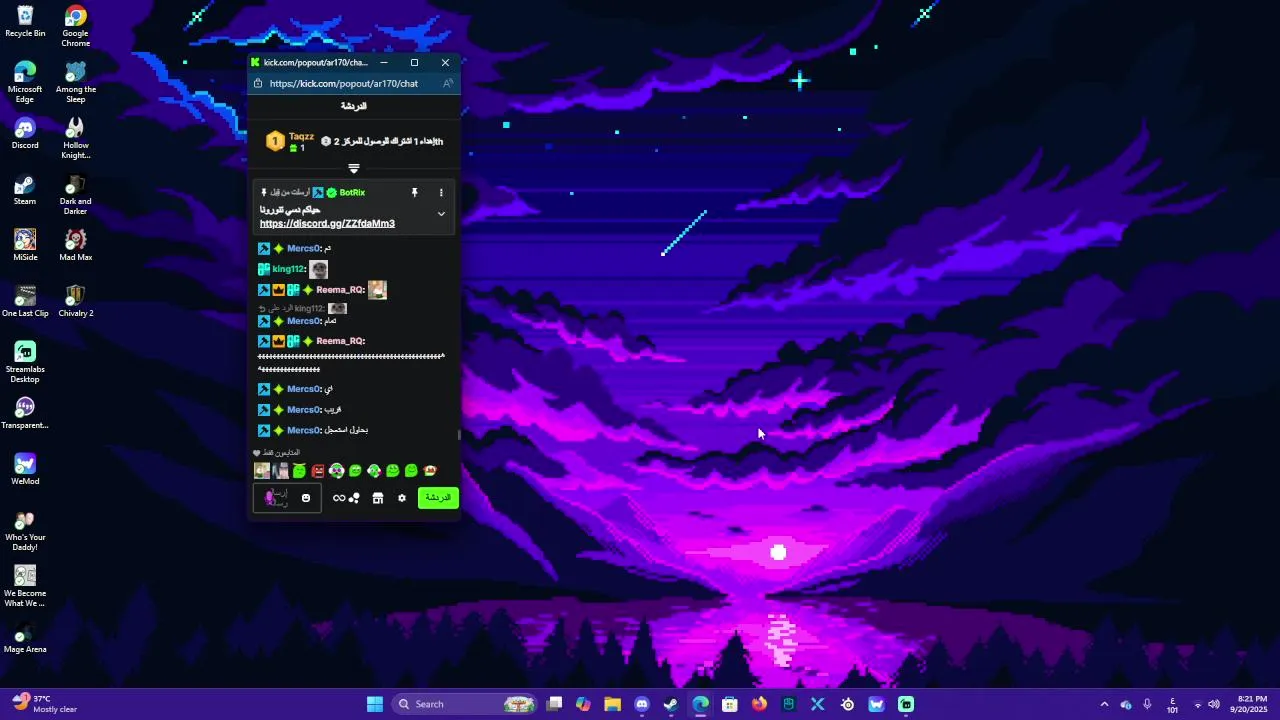The height and width of the screenshot is (720, 1280).
Task: Select the Who's Your Daddy icon
Action: [x=25, y=530]
